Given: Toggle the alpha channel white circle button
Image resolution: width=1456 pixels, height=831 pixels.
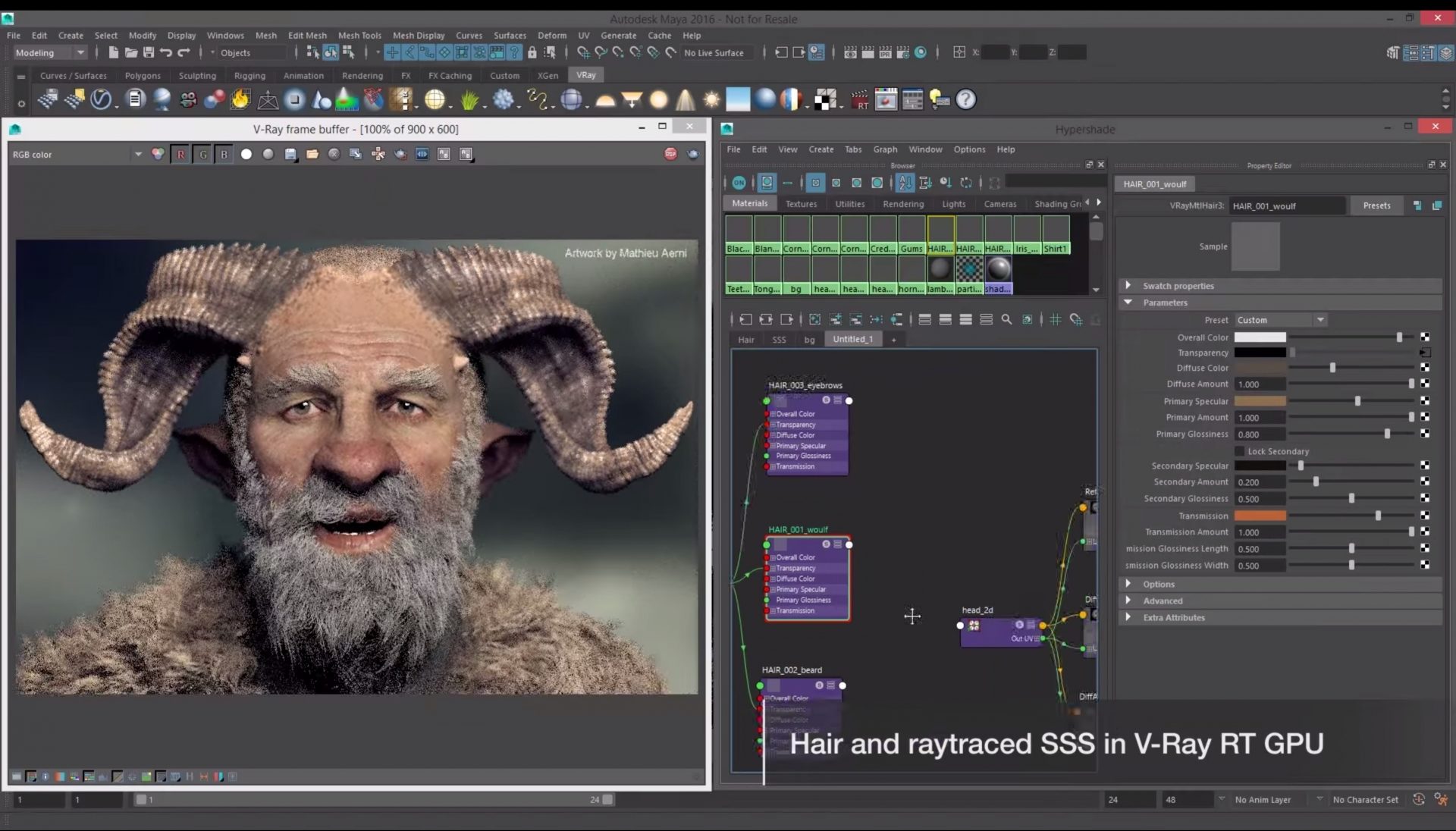Looking at the screenshot, I should pos(246,154).
